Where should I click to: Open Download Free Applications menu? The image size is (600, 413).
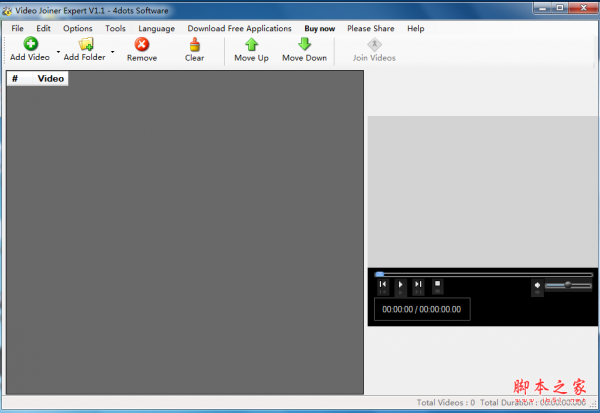tap(240, 28)
